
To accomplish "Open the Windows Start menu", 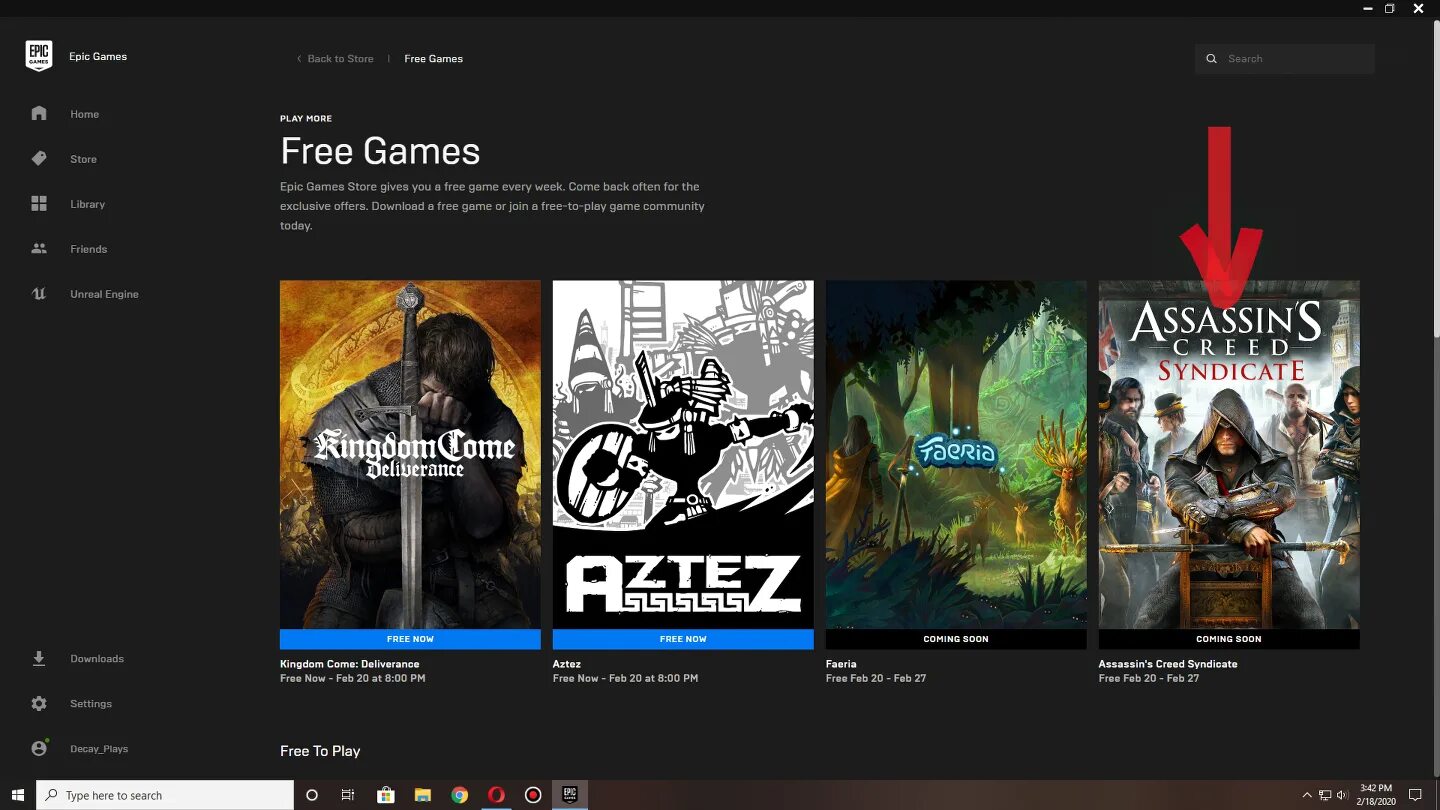I will pyautogui.click(x=17, y=795).
